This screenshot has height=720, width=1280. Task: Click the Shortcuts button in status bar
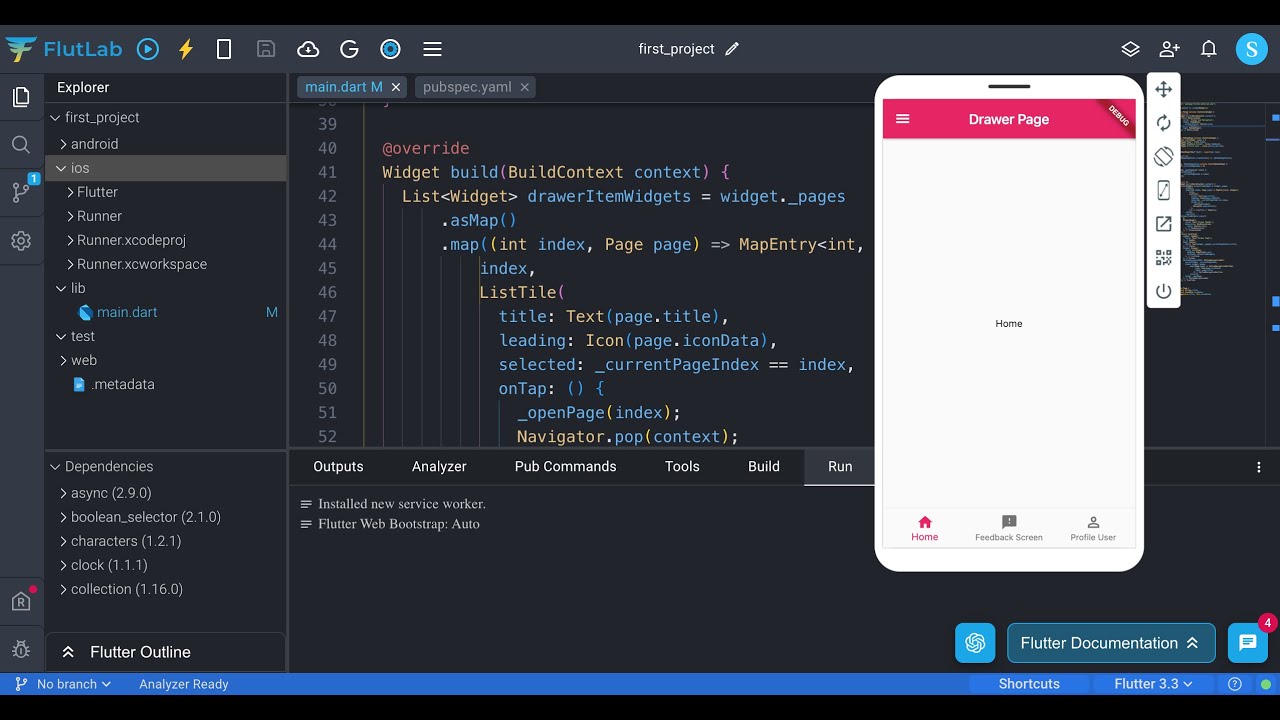click(1029, 684)
